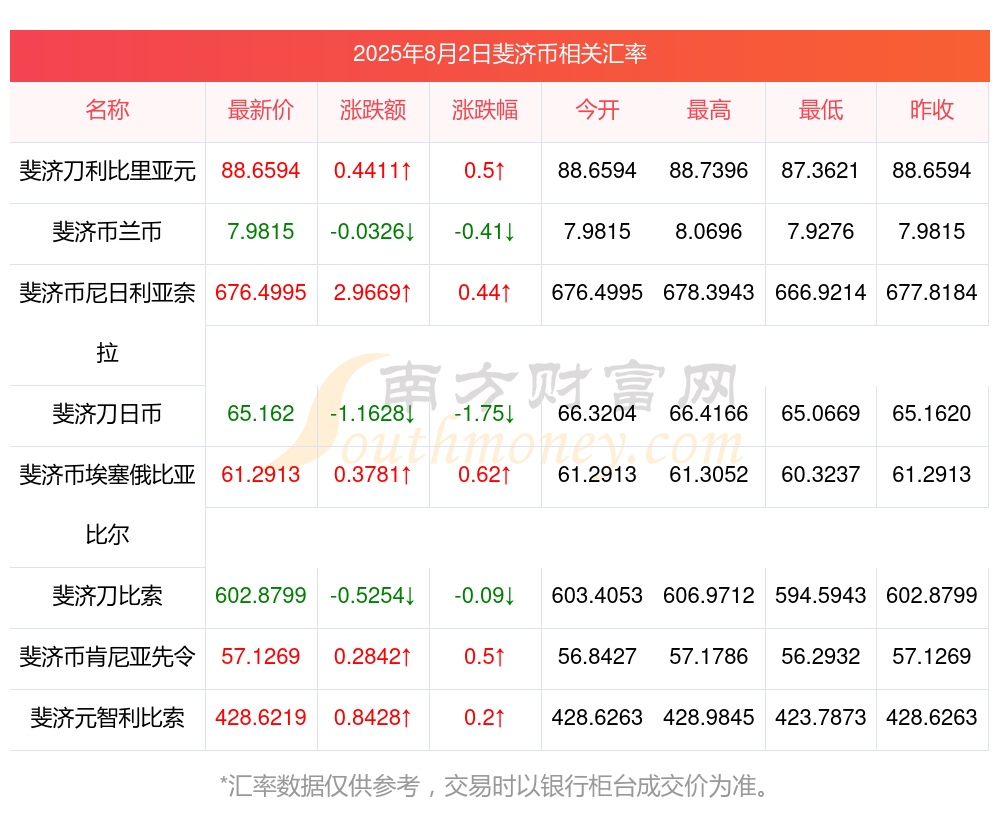Click lowest value 87.3621
This screenshot has width=1000, height=817.
[x=821, y=170]
